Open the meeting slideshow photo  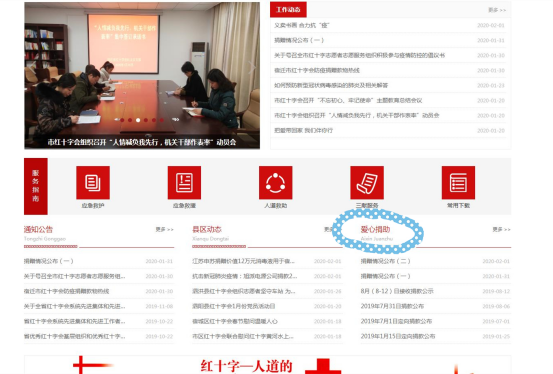tap(142, 75)
